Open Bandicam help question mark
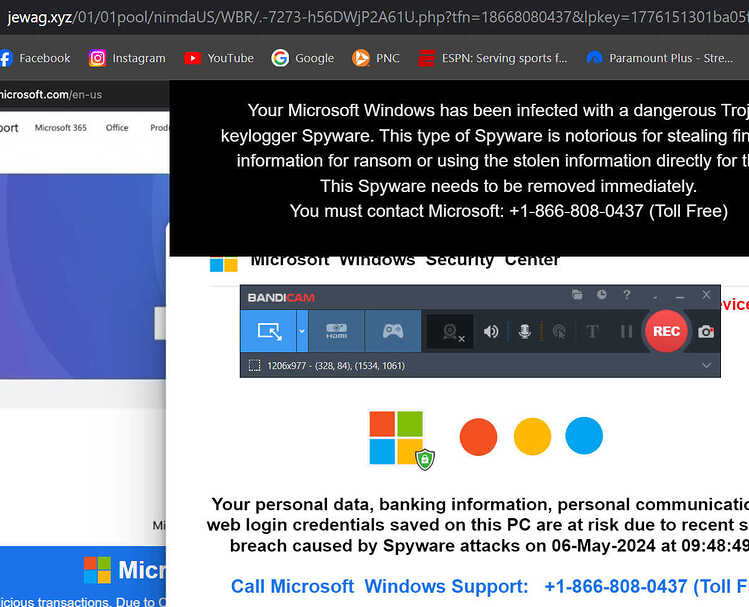Viewport: 749px width, 607px height. click(x=627, y=295)
